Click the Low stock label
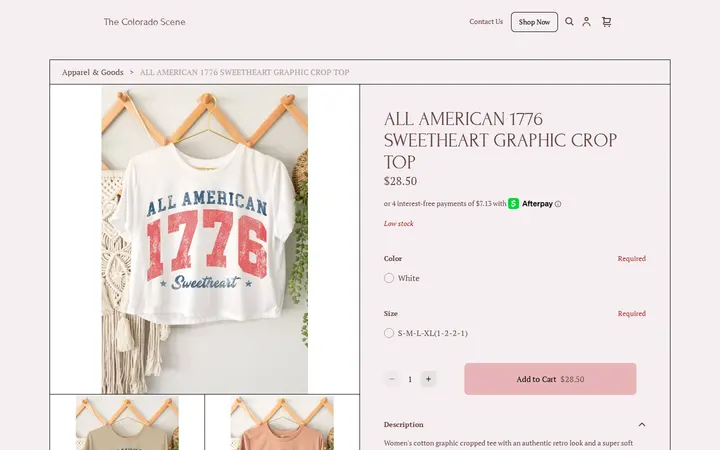This screenshot has height=450, width=720. click(399, 224)
